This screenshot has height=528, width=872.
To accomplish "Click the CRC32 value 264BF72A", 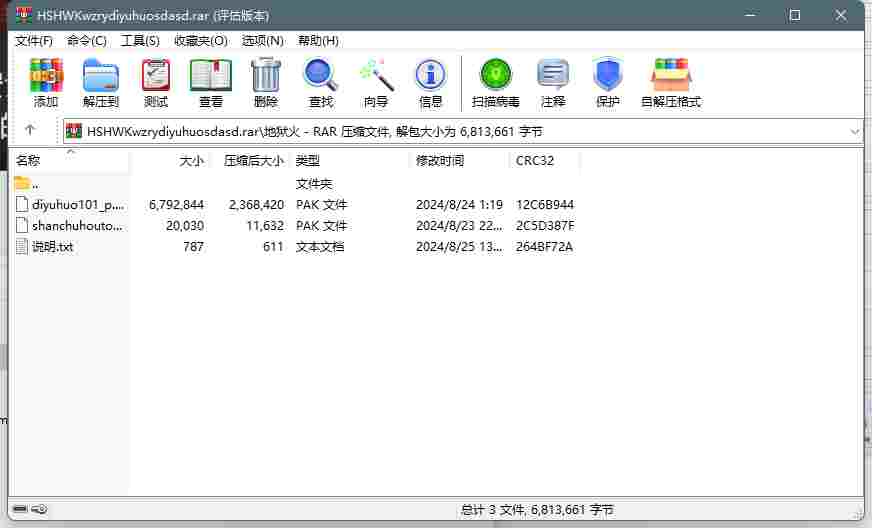I will coord(544,246).
